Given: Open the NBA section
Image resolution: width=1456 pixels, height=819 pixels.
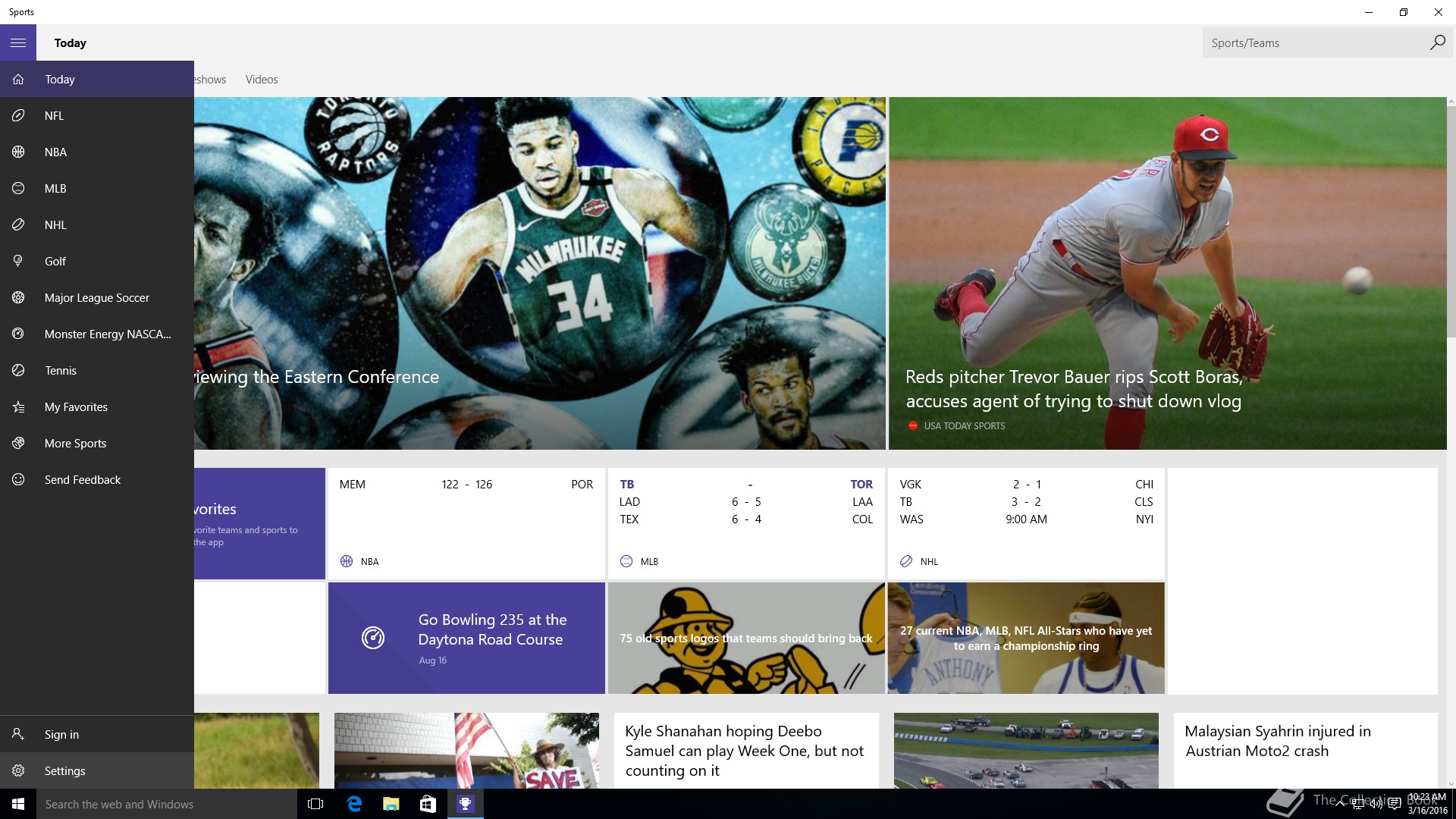Looking at the screenshot, I should point(97,152).
